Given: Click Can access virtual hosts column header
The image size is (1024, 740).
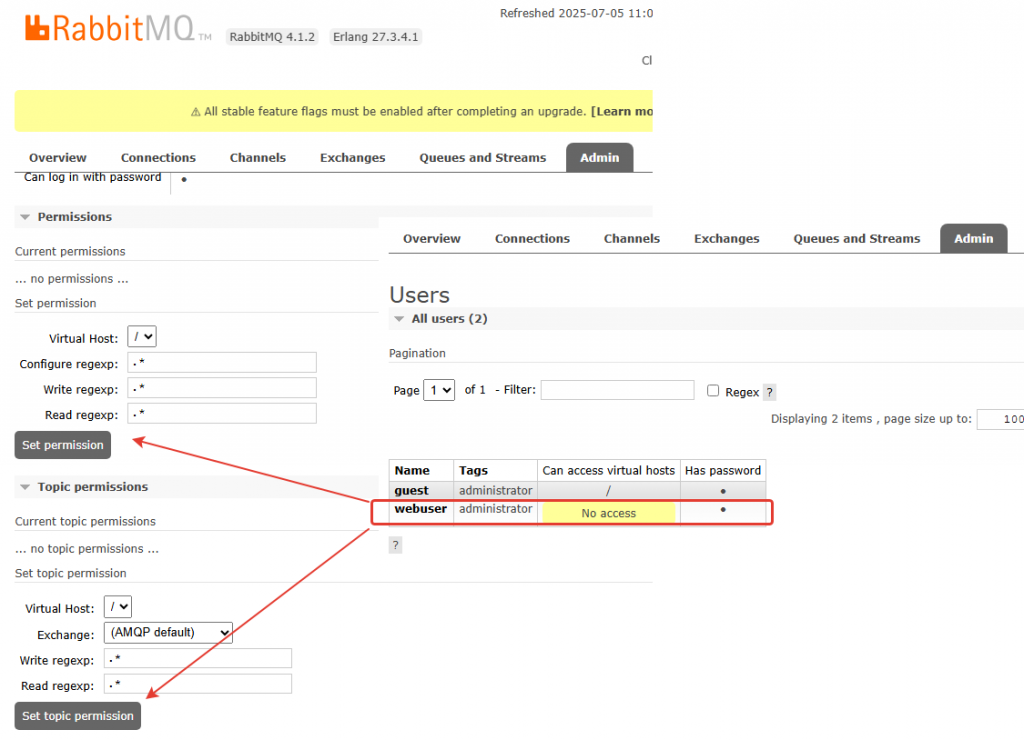Looking at the screenshot, I should tap(609, 470).
